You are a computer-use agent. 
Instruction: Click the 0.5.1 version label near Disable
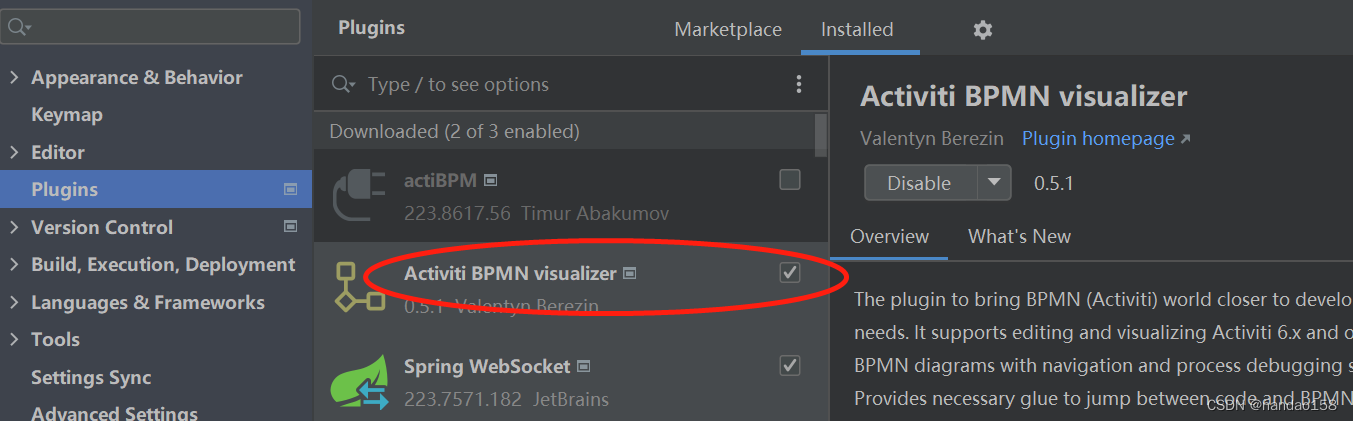coord(1053,184)
